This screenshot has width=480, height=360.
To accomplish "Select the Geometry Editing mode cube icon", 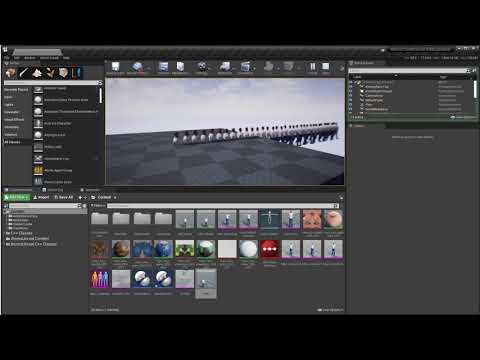I will pos(63,72).
